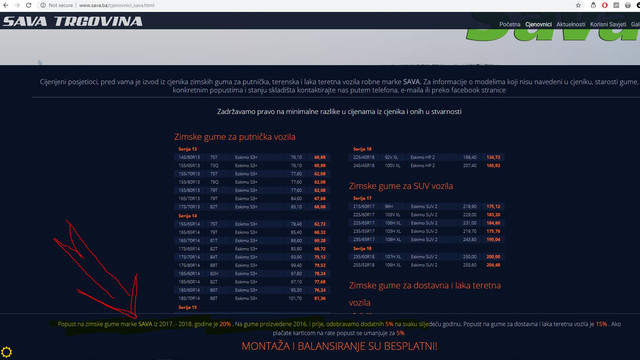This screenshot has width=640, height=360.
Task: Click the Serija 13 label
Action: pyautogui.click(x=188, y=149)
